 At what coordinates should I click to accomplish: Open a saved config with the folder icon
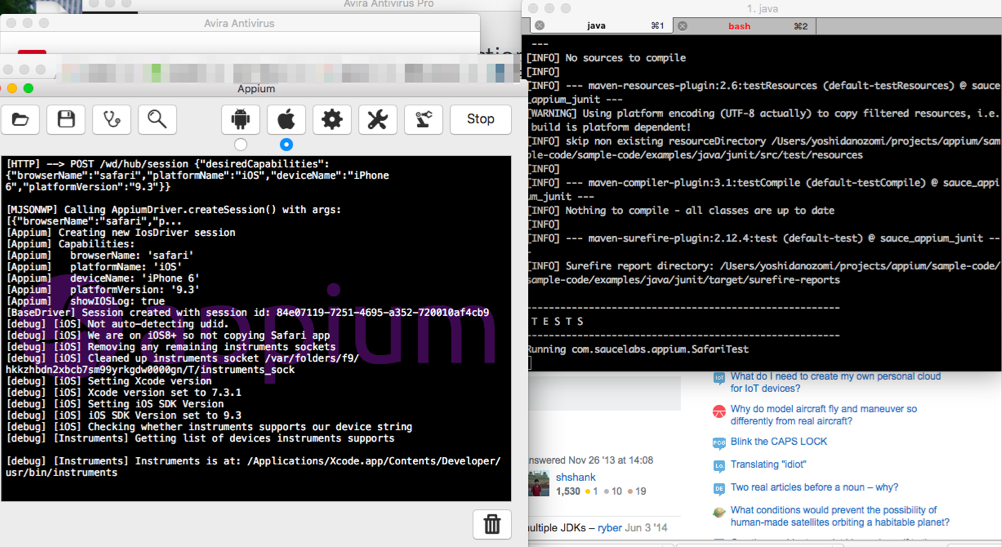tap(20, 119)
